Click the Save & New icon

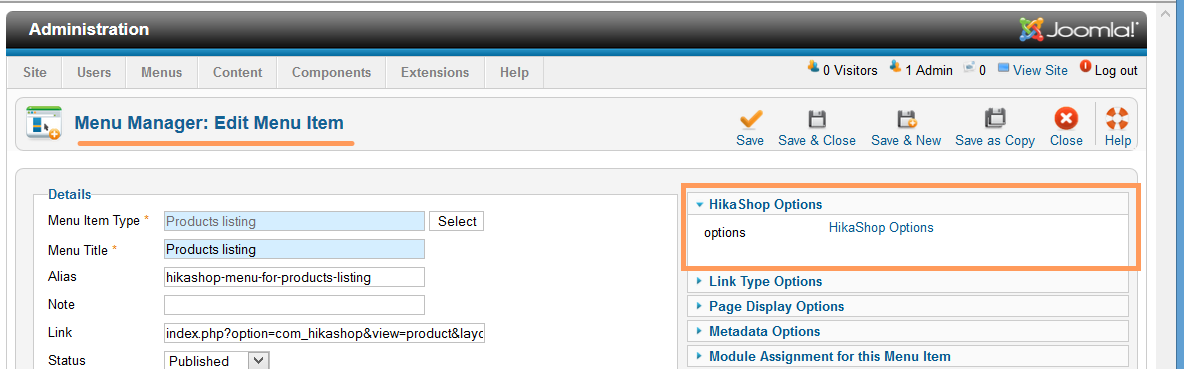click(x=906, y=118)
